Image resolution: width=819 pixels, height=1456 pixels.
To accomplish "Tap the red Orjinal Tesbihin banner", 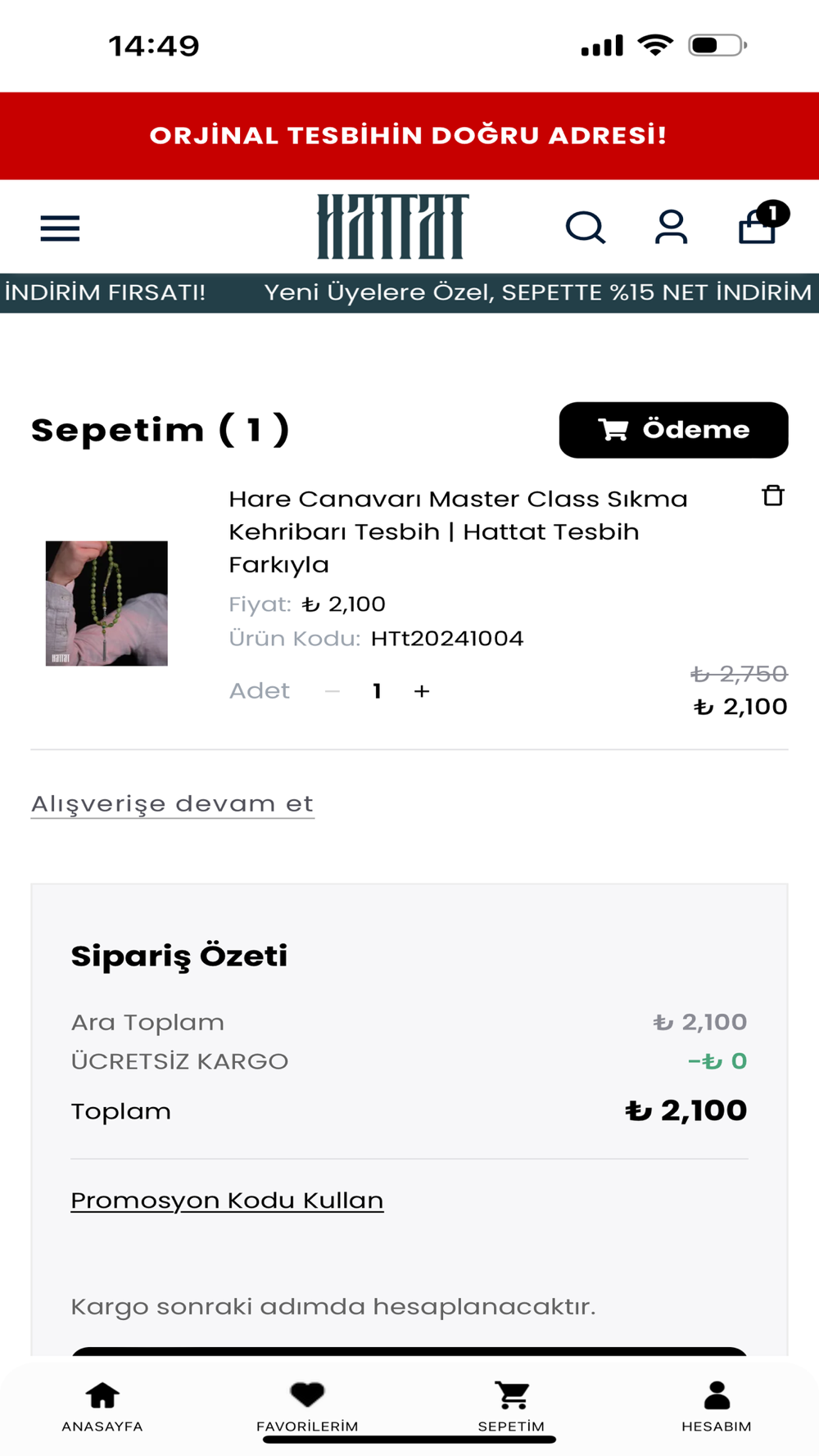I will (409, 135).
